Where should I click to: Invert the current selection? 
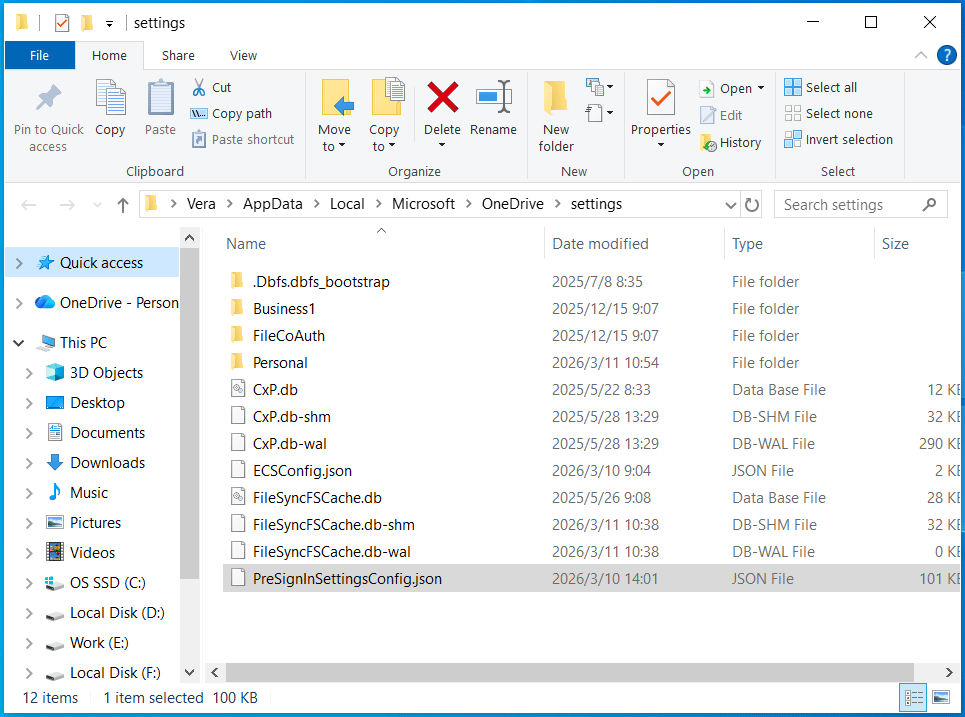(x=839, y=139)
